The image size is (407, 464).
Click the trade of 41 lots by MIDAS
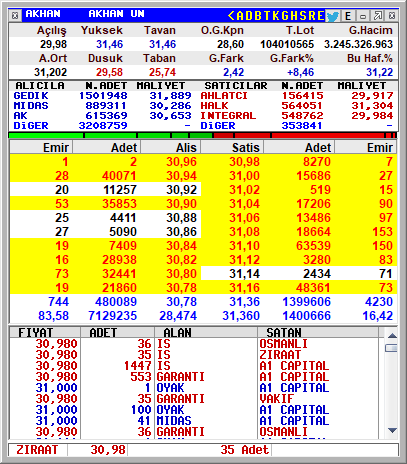click(x=193, y=421)
